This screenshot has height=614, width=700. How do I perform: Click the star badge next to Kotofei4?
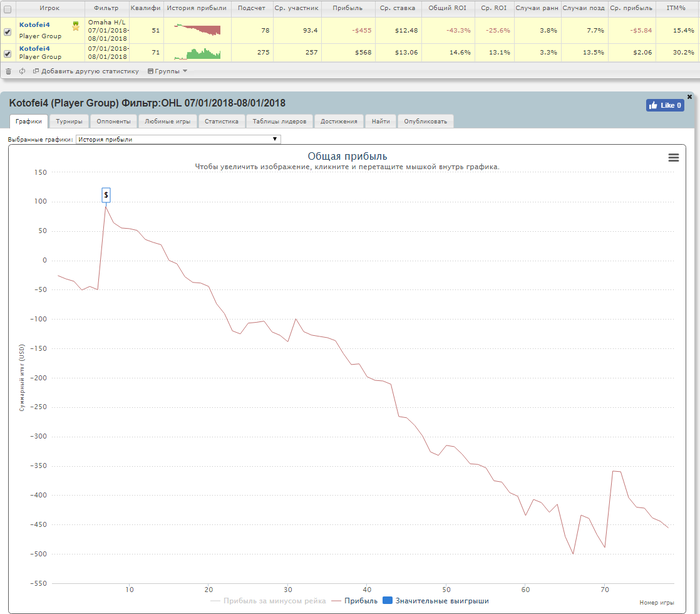[x=75, y=26]
